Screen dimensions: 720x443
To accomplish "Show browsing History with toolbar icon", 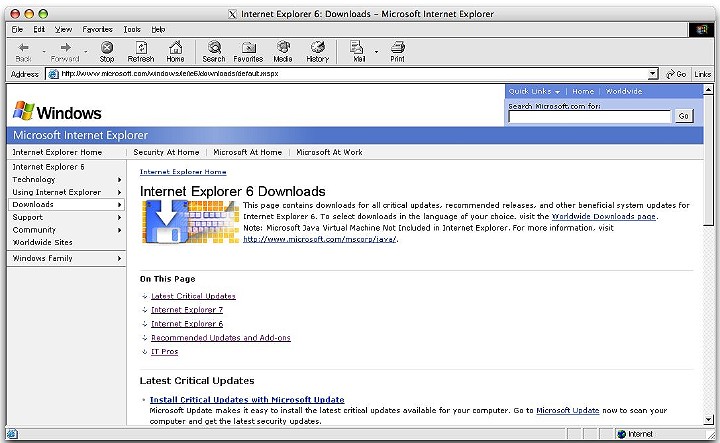I will [317, 47].
